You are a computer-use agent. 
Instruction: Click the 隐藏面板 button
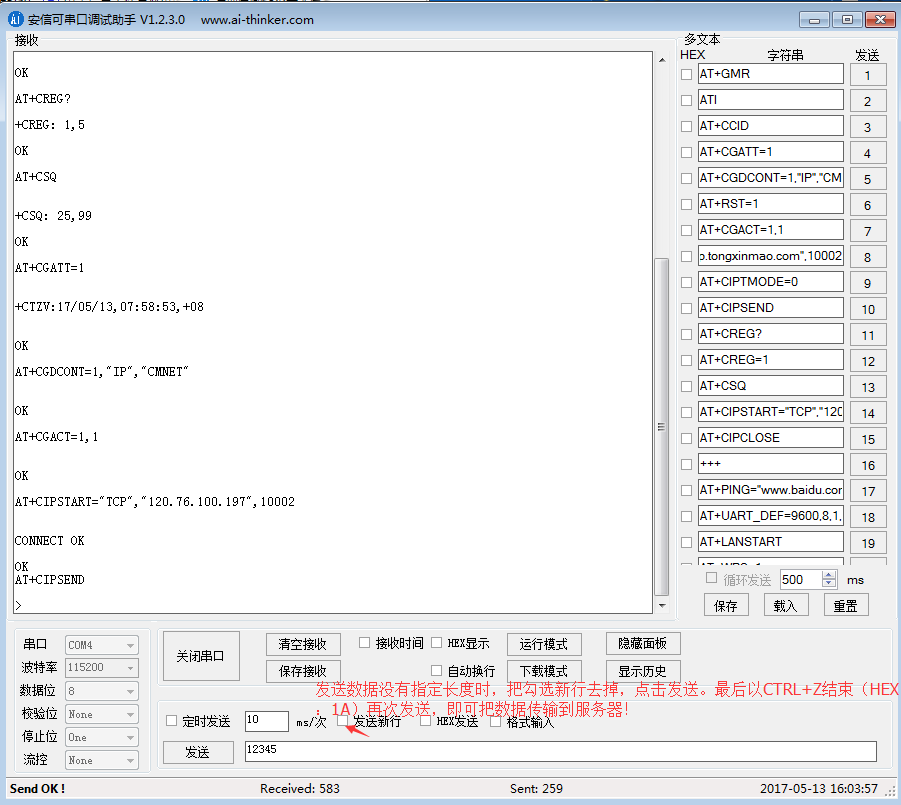pyautogui.click(x=643, y=643)
